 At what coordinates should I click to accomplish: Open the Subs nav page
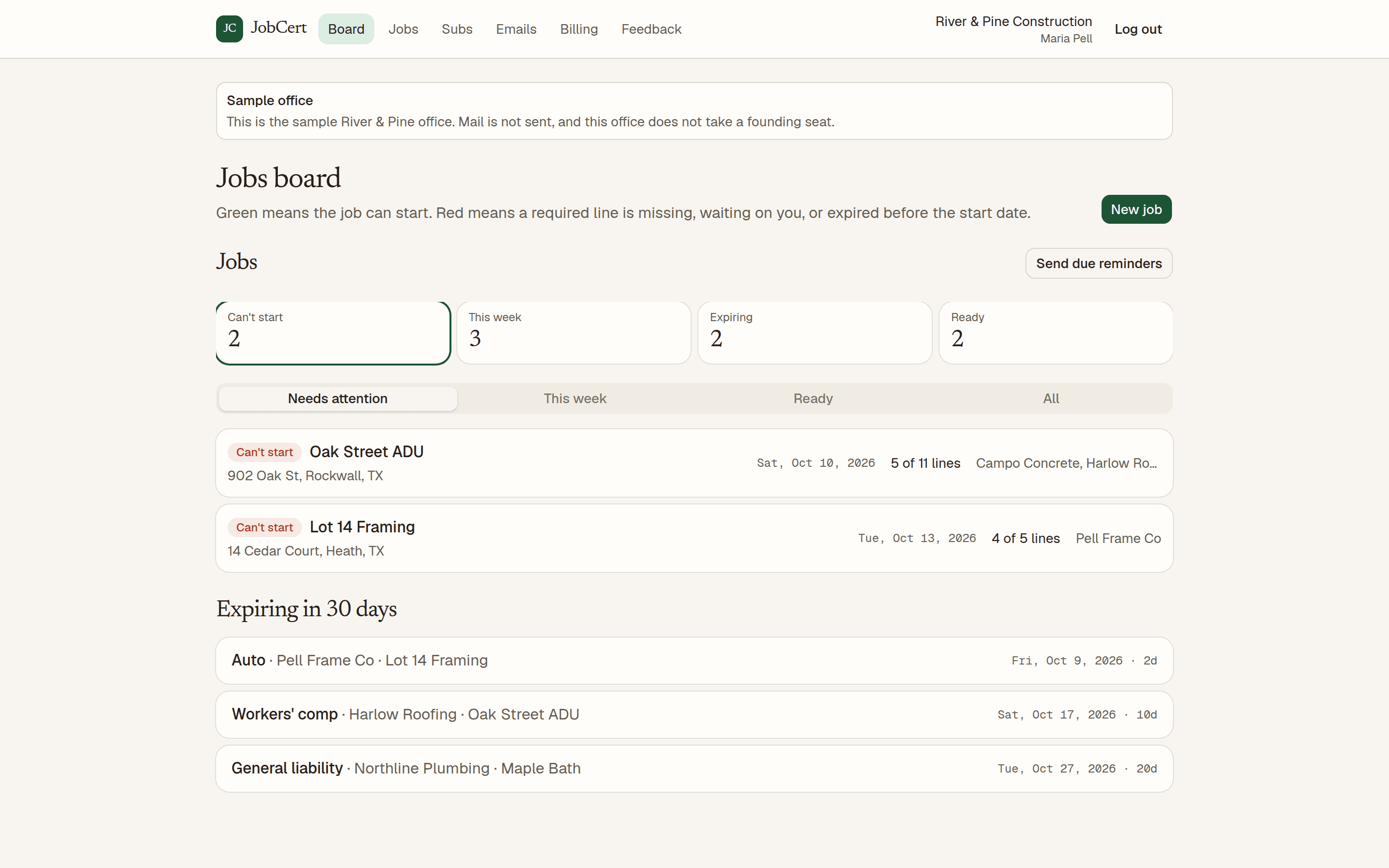click(457, 29)
